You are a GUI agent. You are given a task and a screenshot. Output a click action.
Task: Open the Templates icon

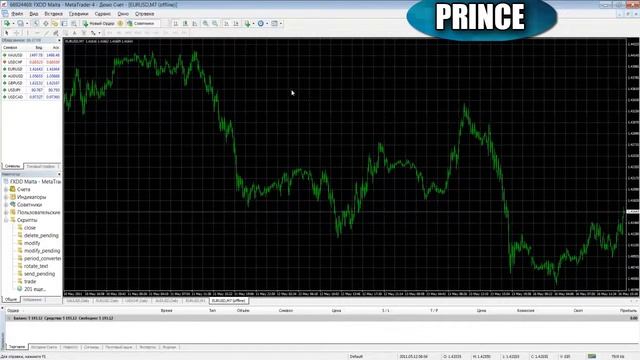(275, 24)
